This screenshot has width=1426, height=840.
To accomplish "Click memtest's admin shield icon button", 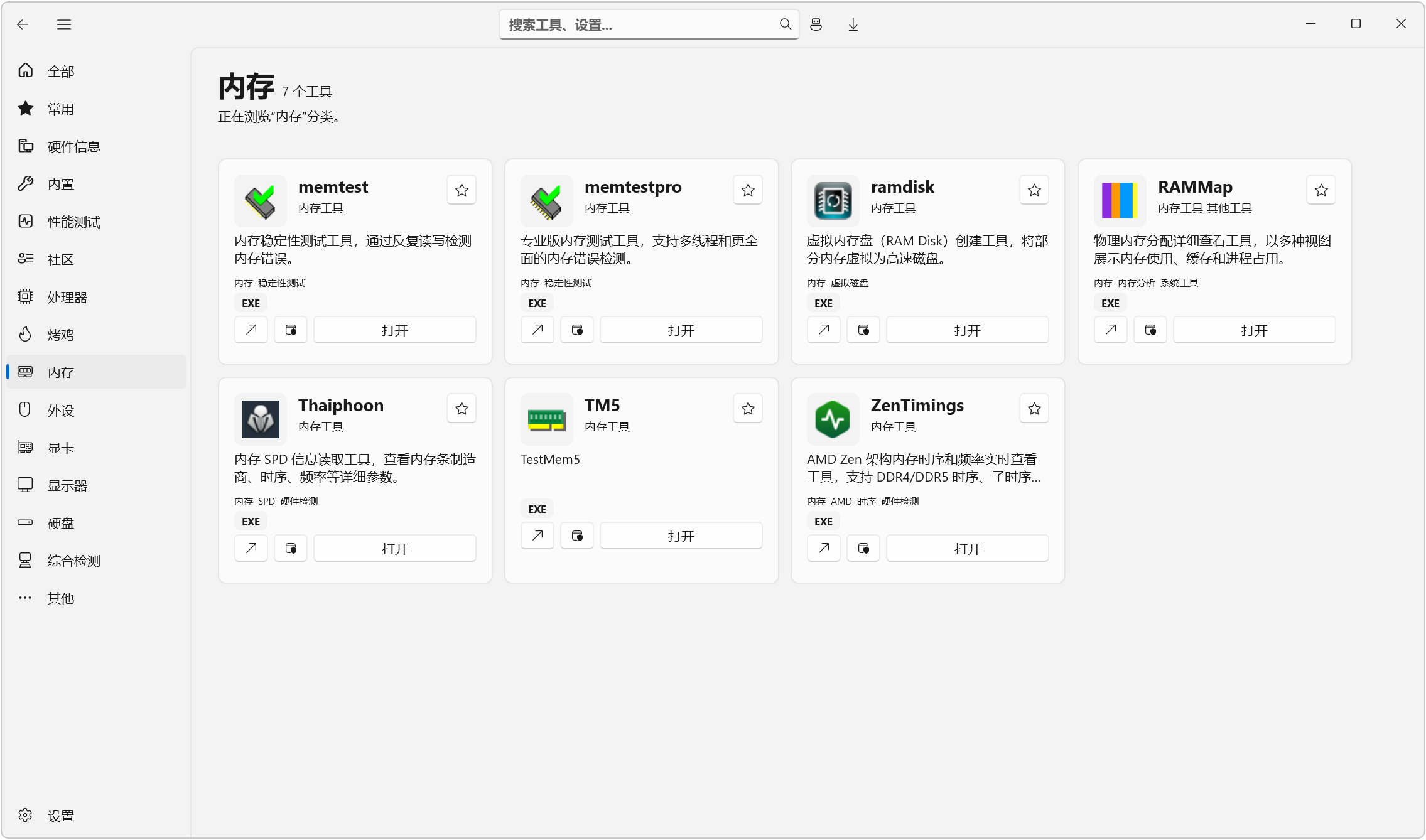I will [x=291, y=330].
